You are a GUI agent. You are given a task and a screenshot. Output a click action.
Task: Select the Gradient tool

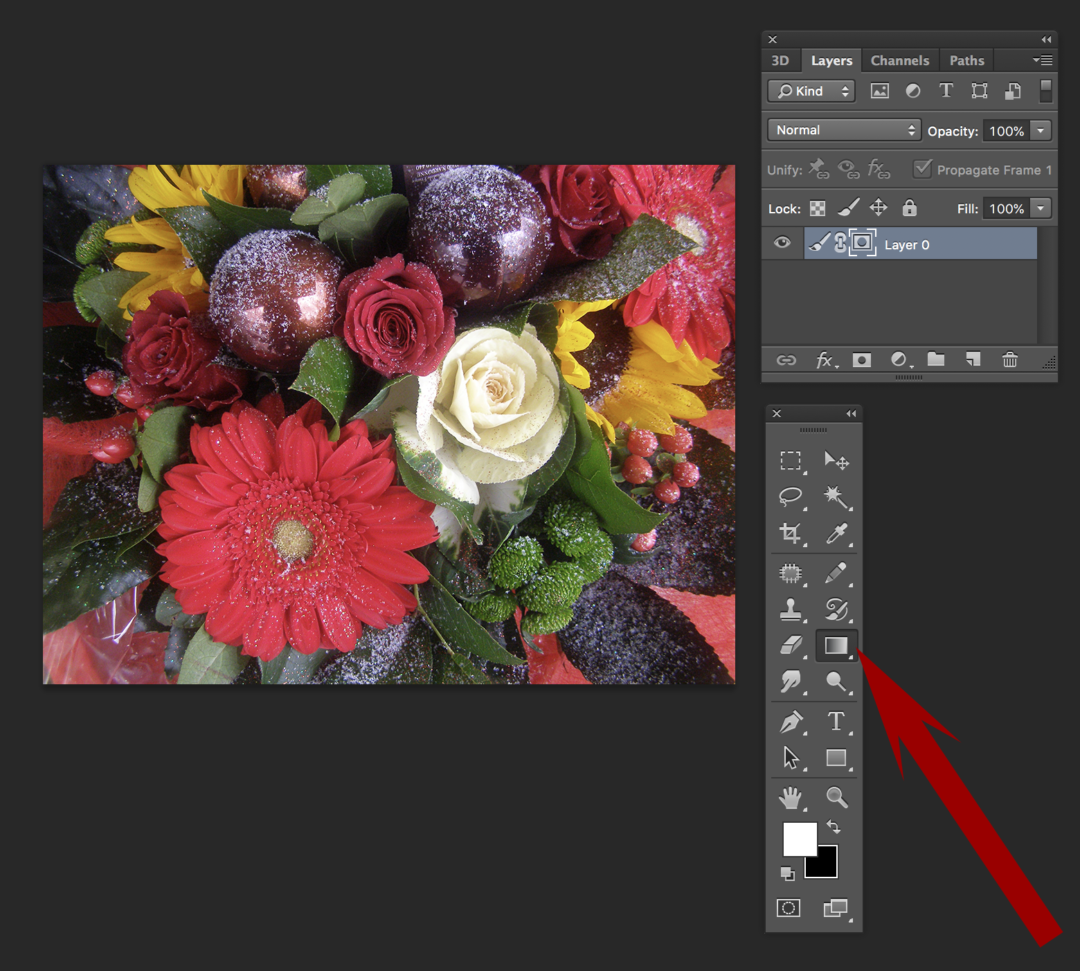click(x=836, y=645)
